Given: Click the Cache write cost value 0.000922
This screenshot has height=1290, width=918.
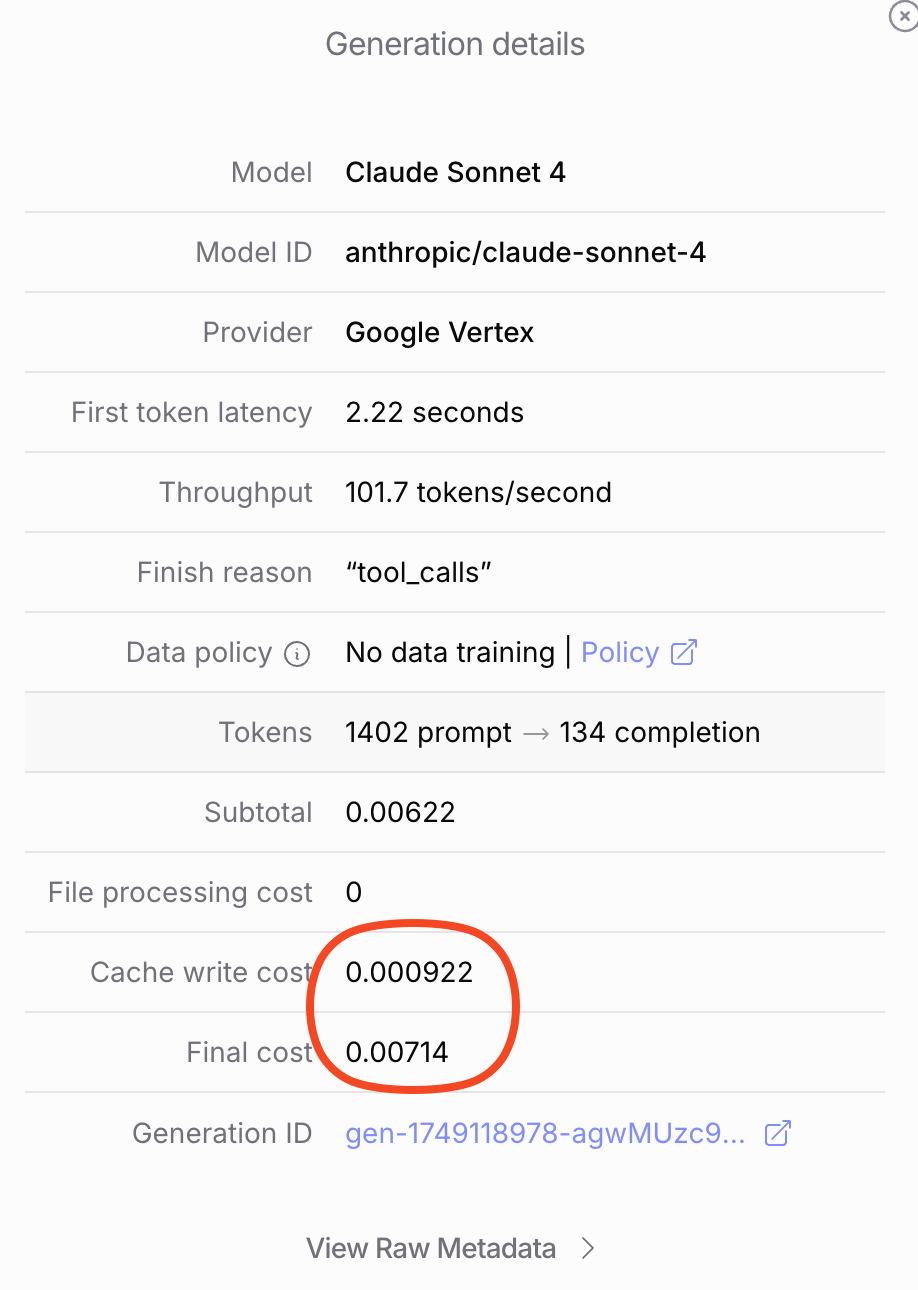Looking at the screenshot, I should pyautogui.click(x=409, y=973).
